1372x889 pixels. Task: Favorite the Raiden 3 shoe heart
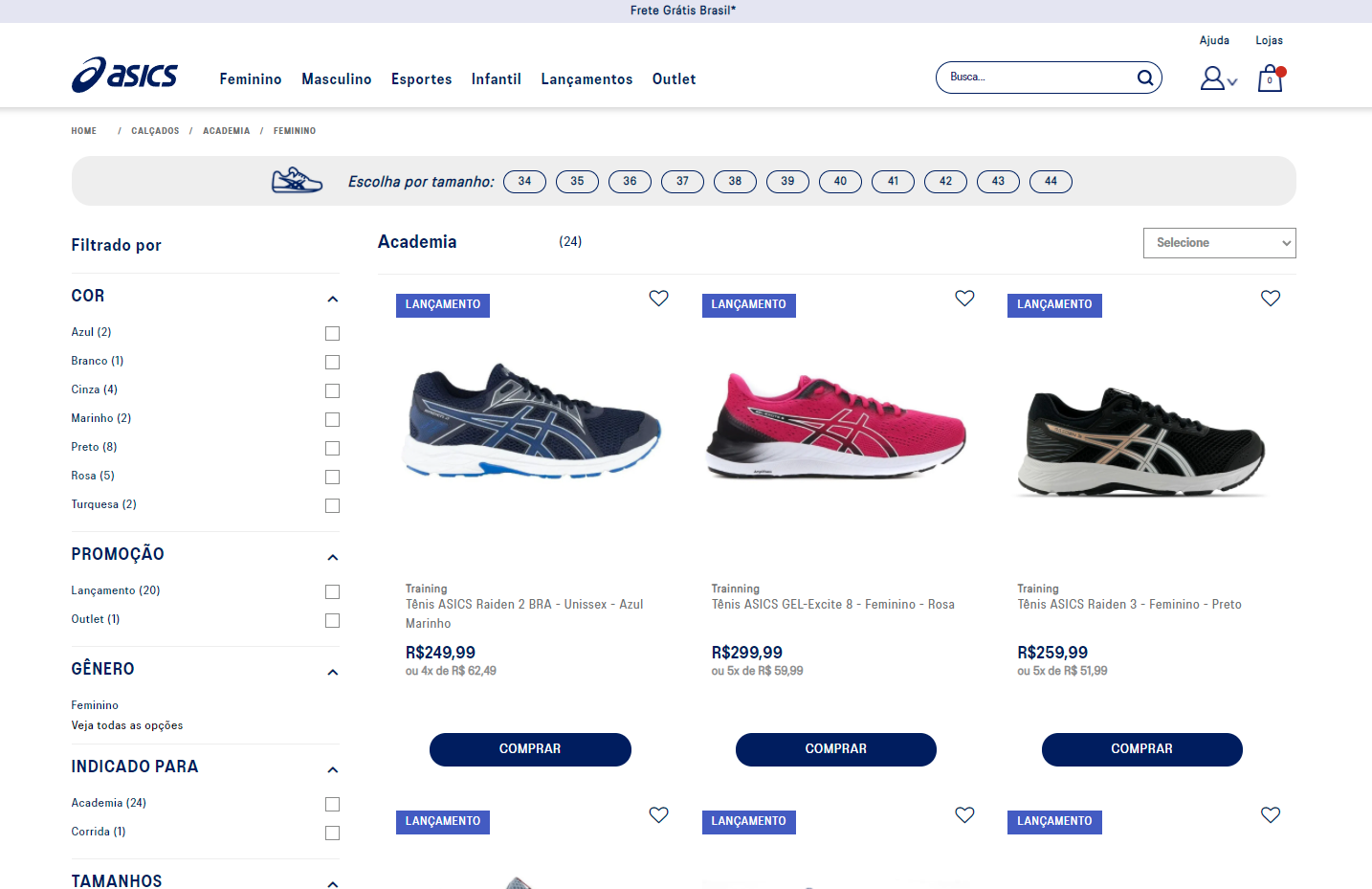click(x=1271, y=299)
